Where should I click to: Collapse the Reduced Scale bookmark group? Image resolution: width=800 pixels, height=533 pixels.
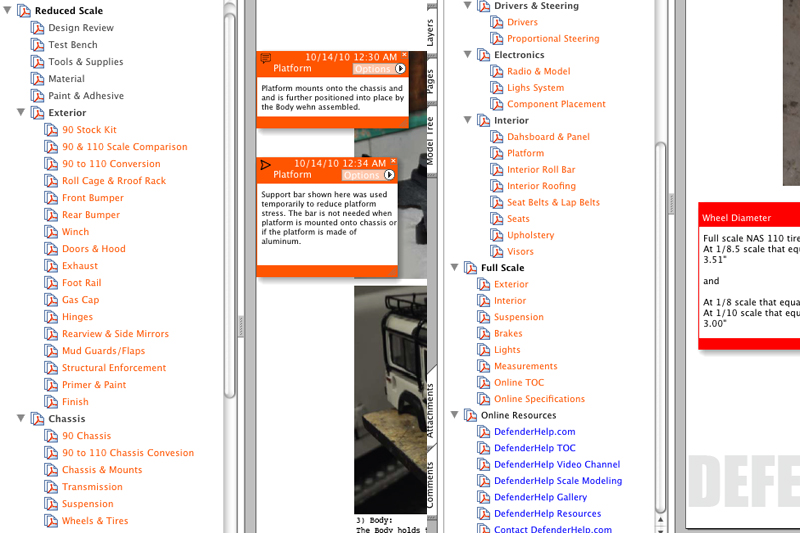click(8, 10)
